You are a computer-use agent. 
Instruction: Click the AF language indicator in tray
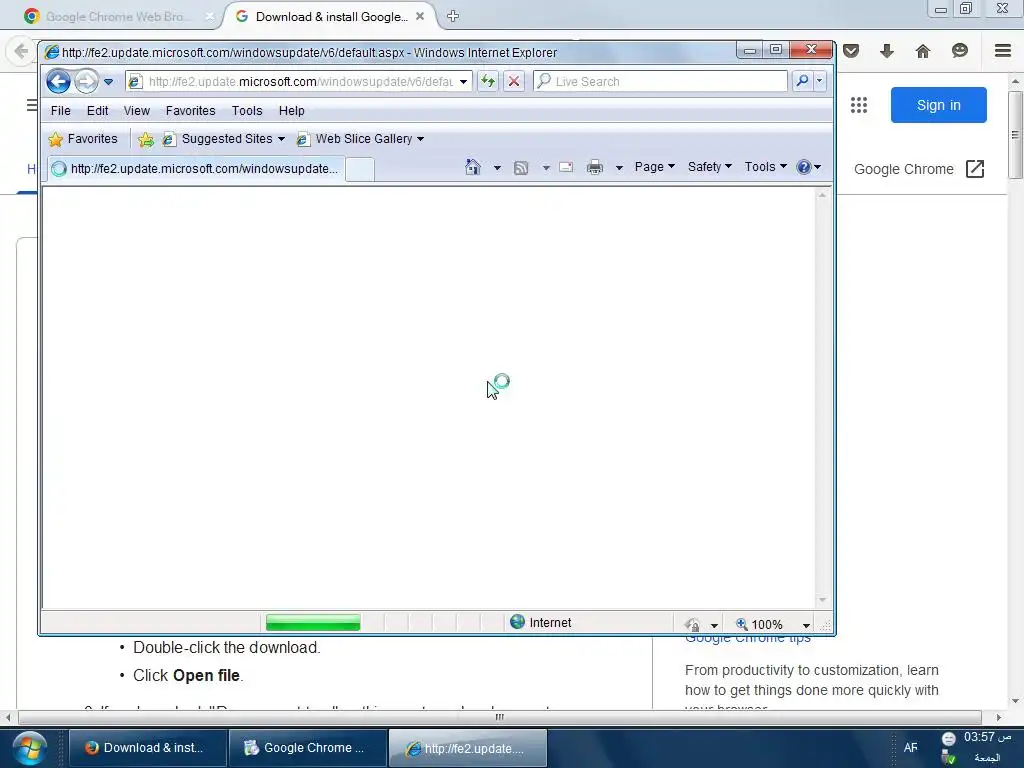[910, 748]
